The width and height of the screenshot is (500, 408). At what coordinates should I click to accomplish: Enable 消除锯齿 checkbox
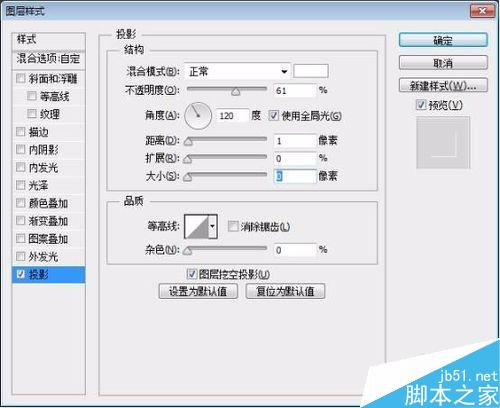[x=233, y=227]
